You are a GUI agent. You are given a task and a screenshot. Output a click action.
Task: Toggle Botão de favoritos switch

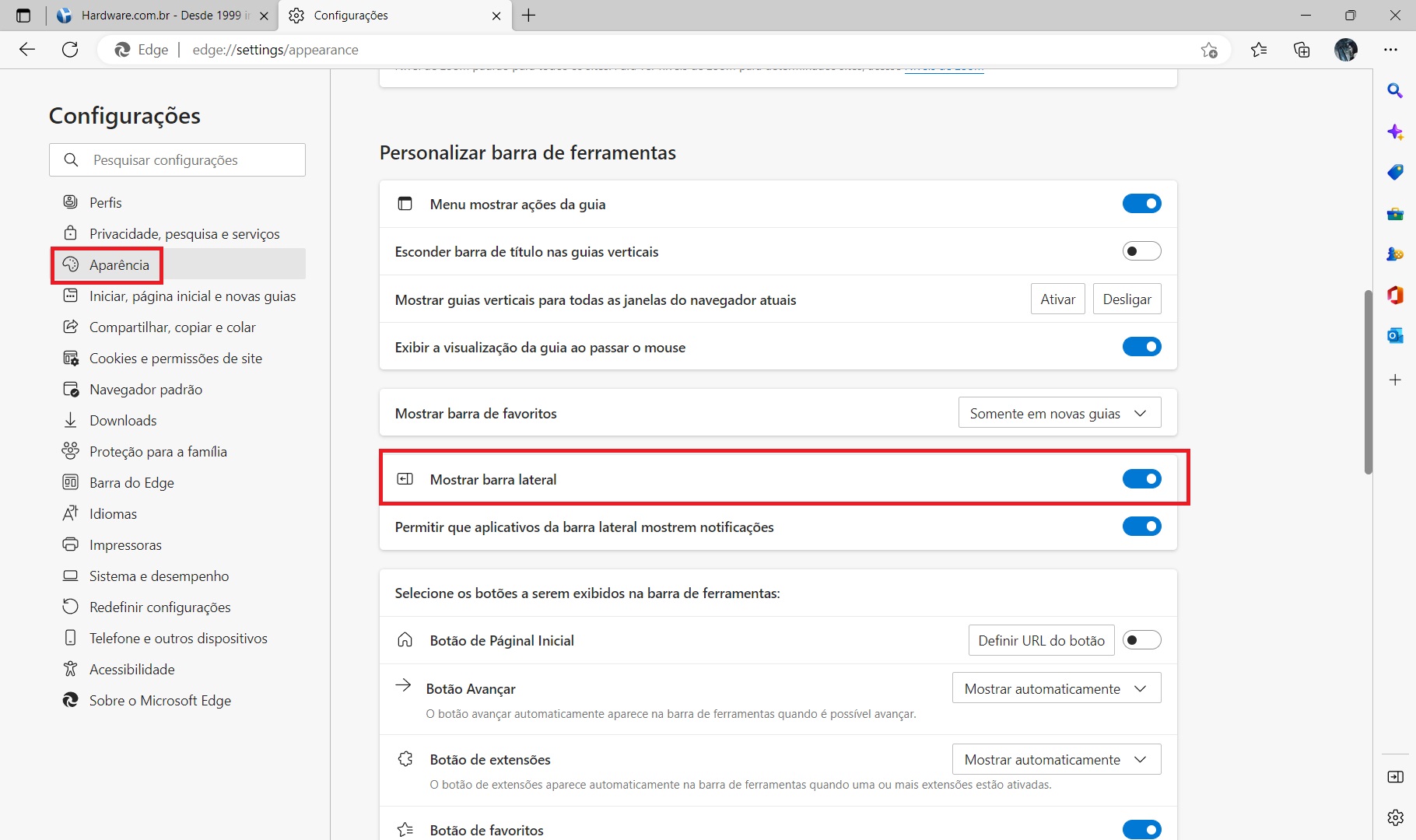click(1141, 830)
